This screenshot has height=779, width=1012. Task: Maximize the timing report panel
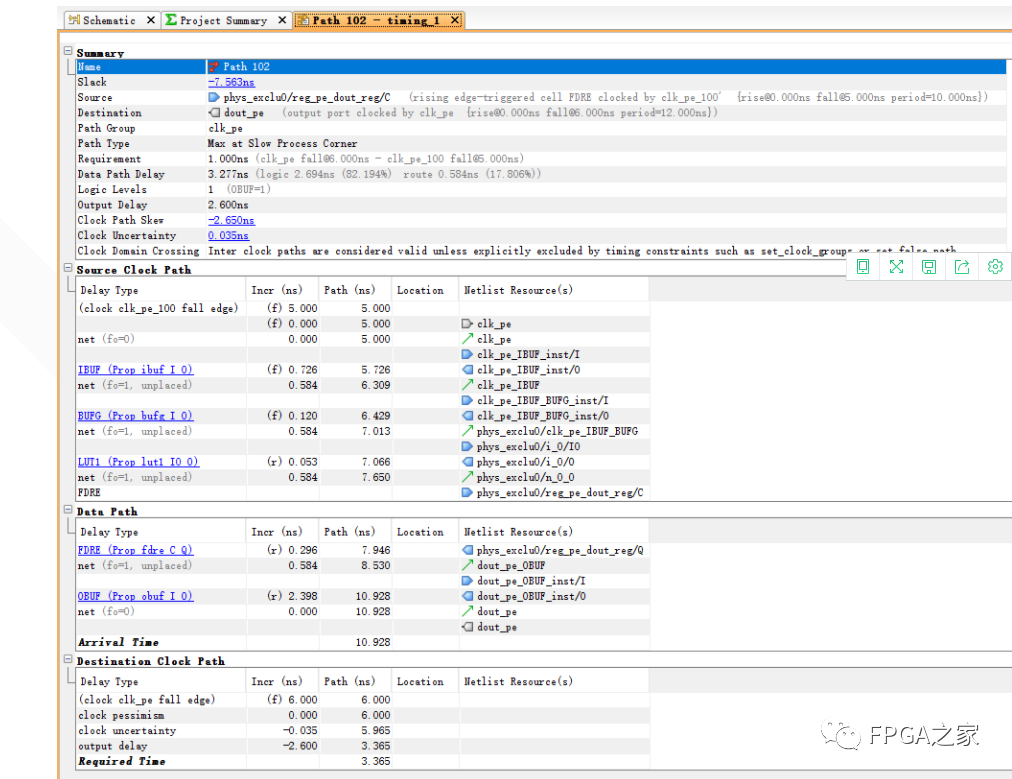896,267
